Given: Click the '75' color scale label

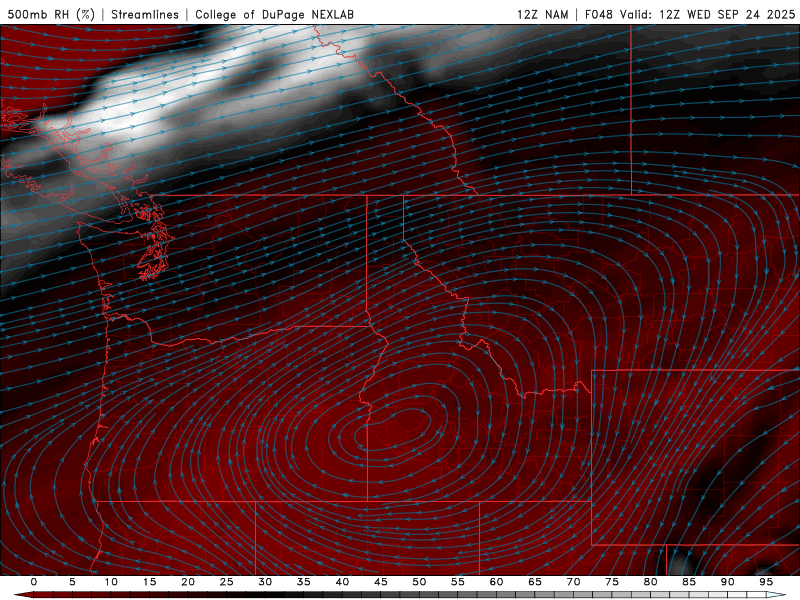Looking at the screenshot, I should [612, 582].
